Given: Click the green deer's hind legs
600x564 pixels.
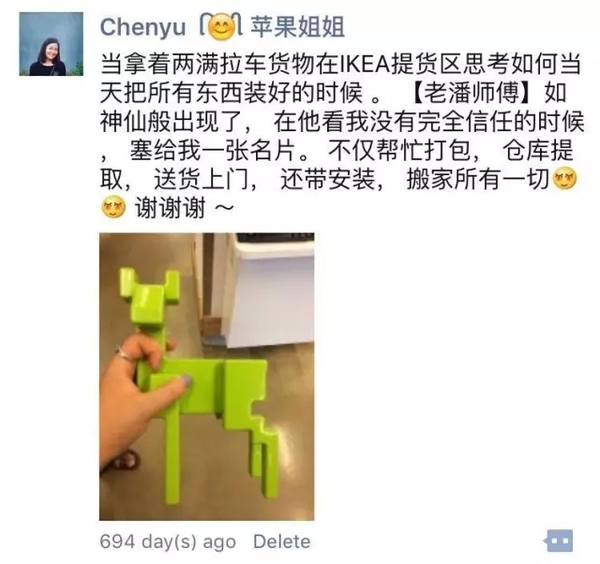Looking at the screenshot, I should click(264, 455).
